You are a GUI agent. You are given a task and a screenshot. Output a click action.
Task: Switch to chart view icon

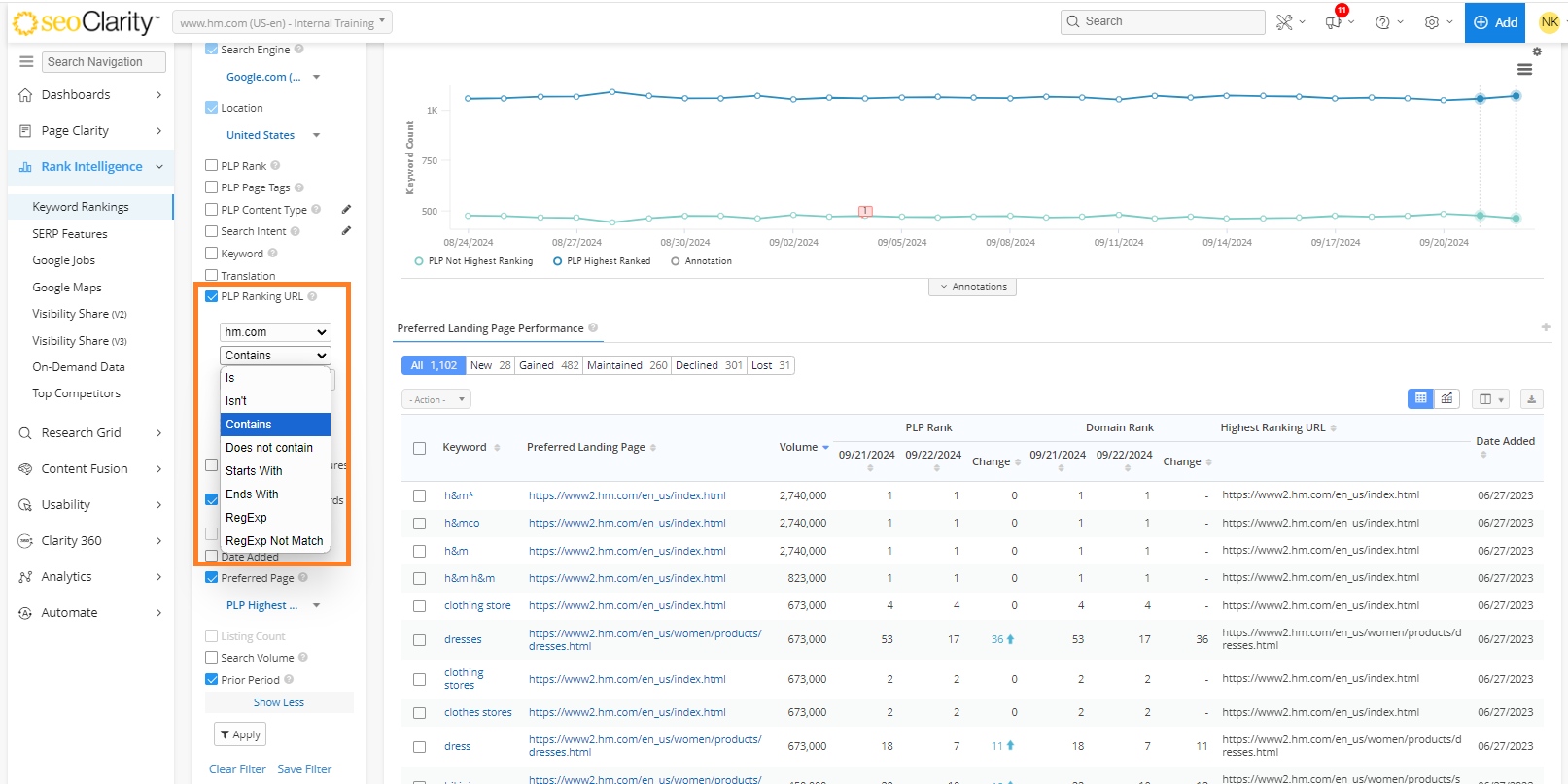[1446, 398]
